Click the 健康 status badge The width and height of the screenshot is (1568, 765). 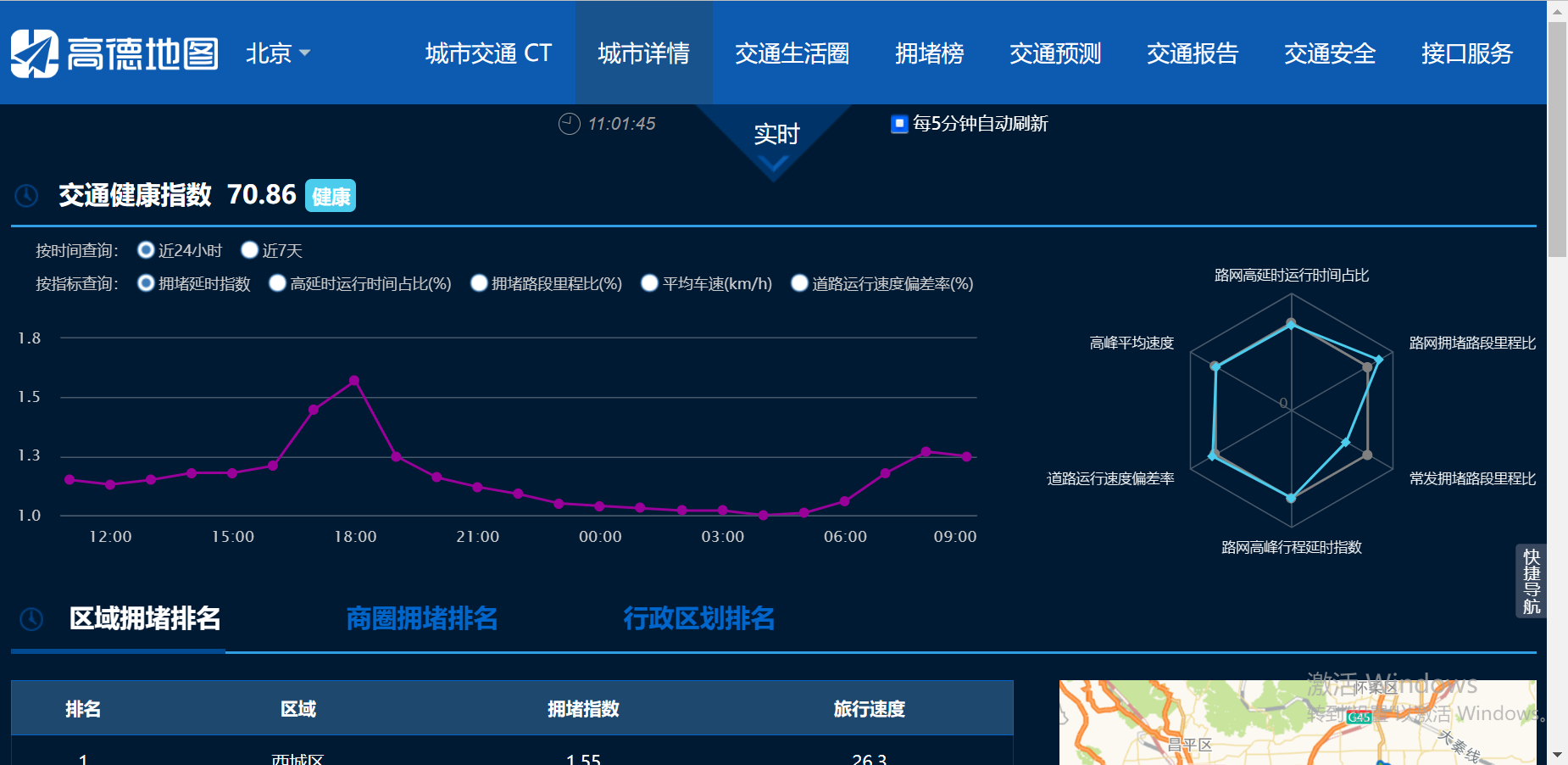pos(331,196)
